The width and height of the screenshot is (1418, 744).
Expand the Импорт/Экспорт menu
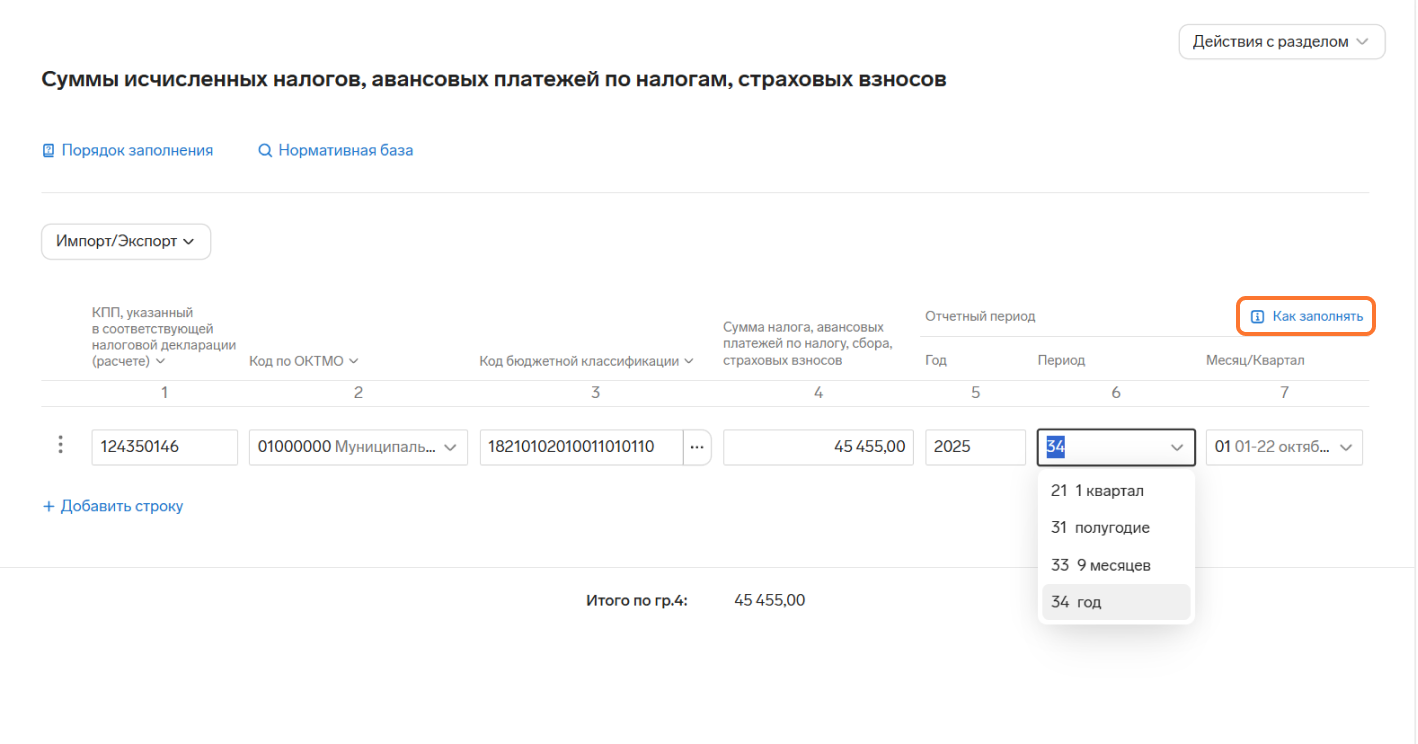point(125,241)
